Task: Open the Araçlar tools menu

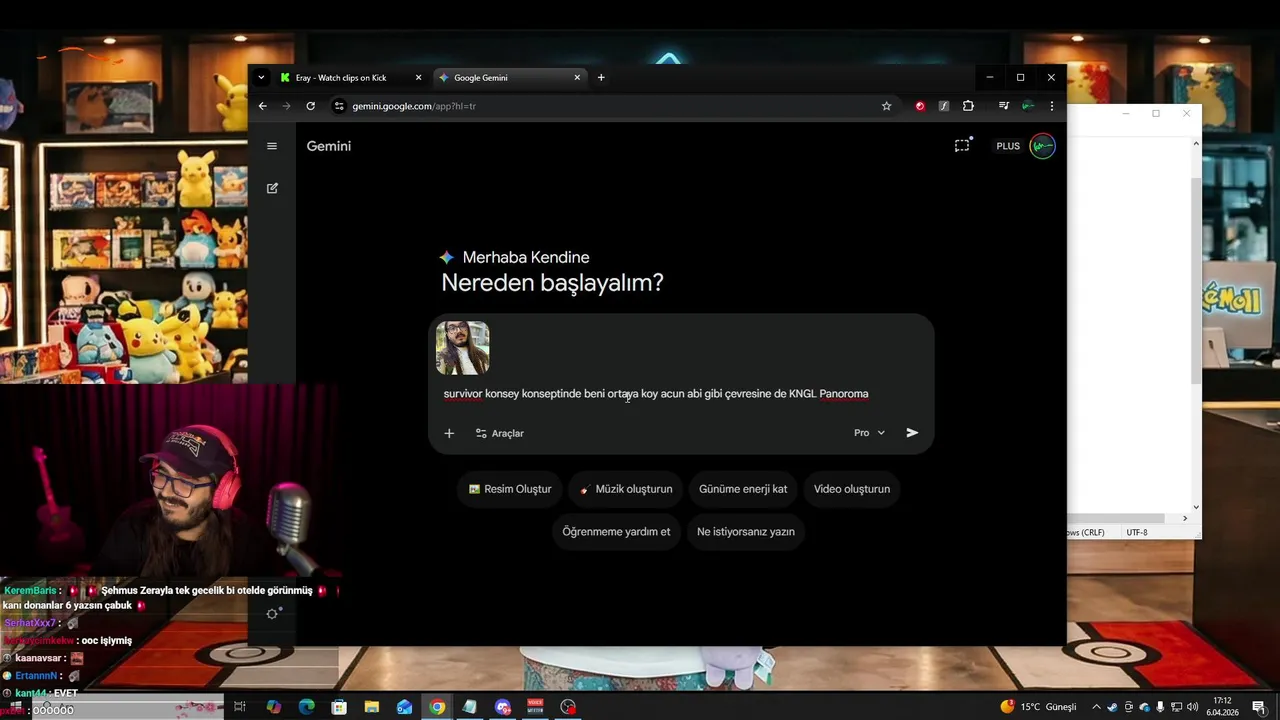Action: 500,433
